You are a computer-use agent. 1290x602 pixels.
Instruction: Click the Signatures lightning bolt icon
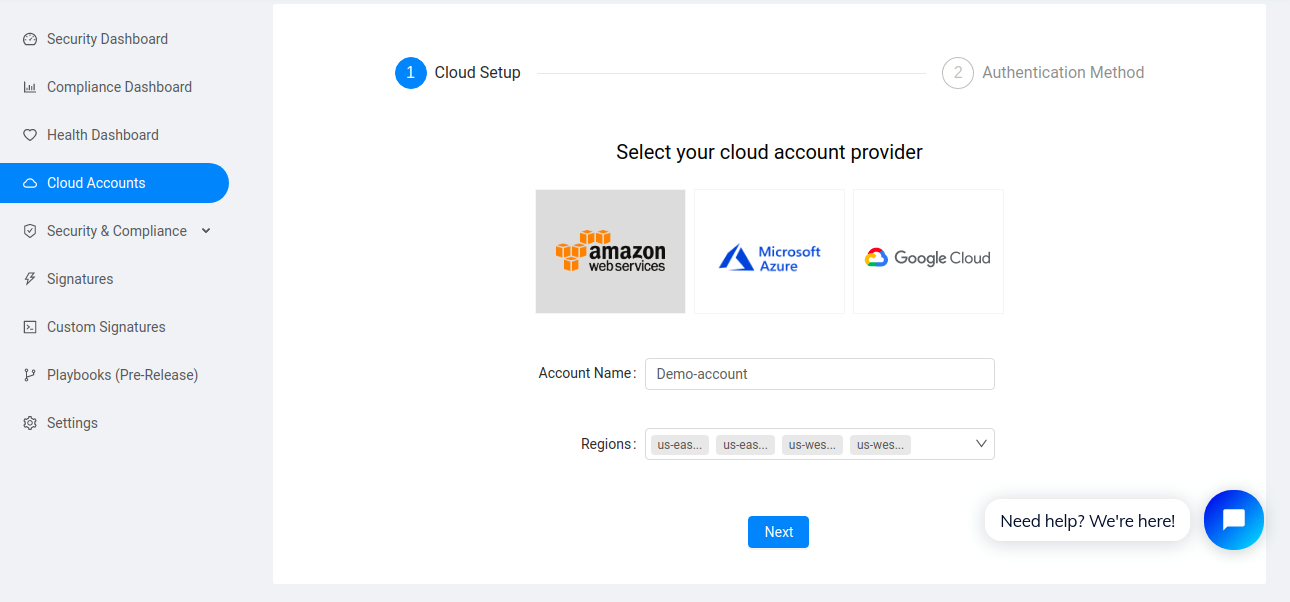click(30, 279)
